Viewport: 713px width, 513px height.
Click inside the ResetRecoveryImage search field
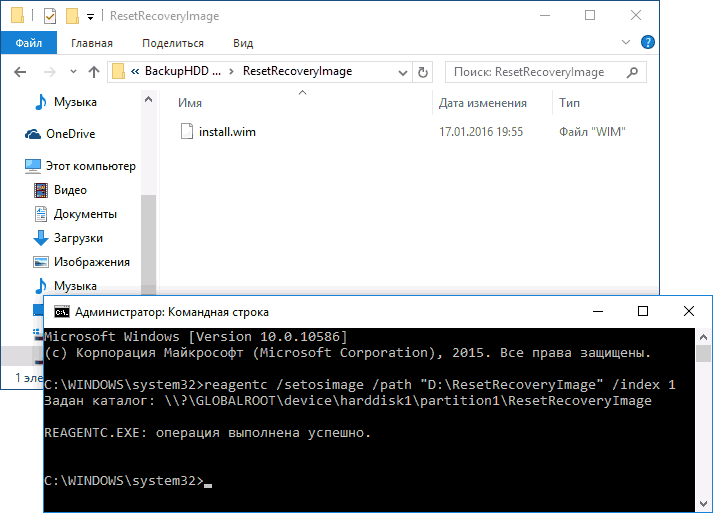coord(535,72)
